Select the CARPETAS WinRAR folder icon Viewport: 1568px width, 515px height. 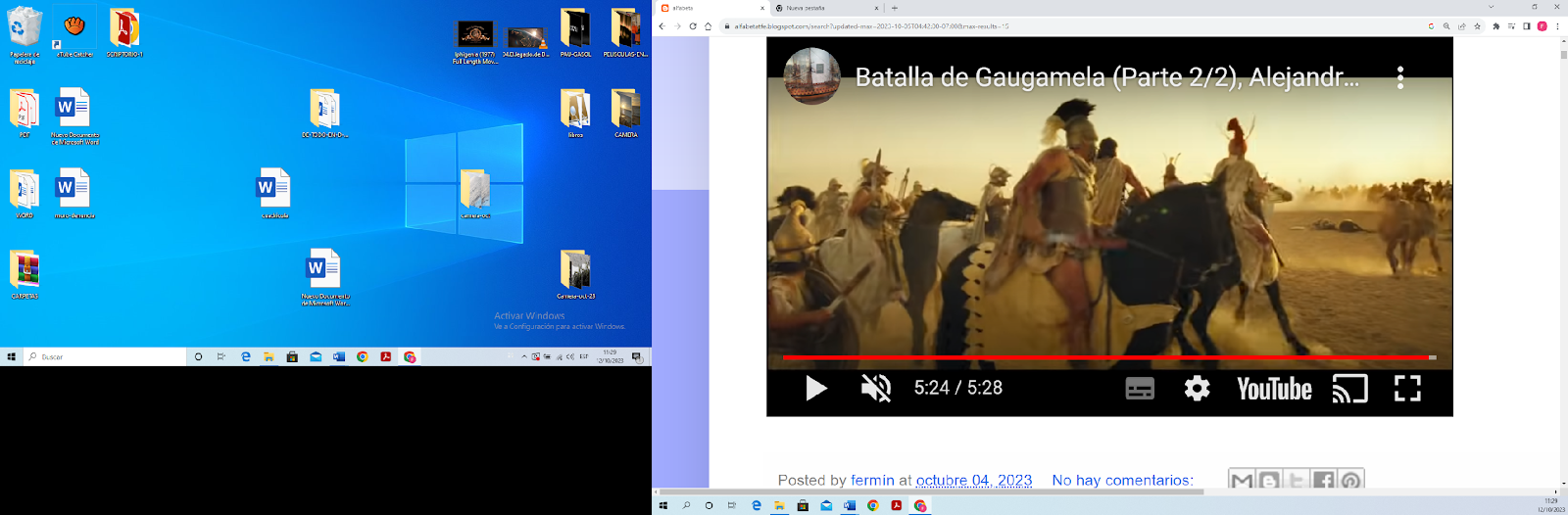24,274
